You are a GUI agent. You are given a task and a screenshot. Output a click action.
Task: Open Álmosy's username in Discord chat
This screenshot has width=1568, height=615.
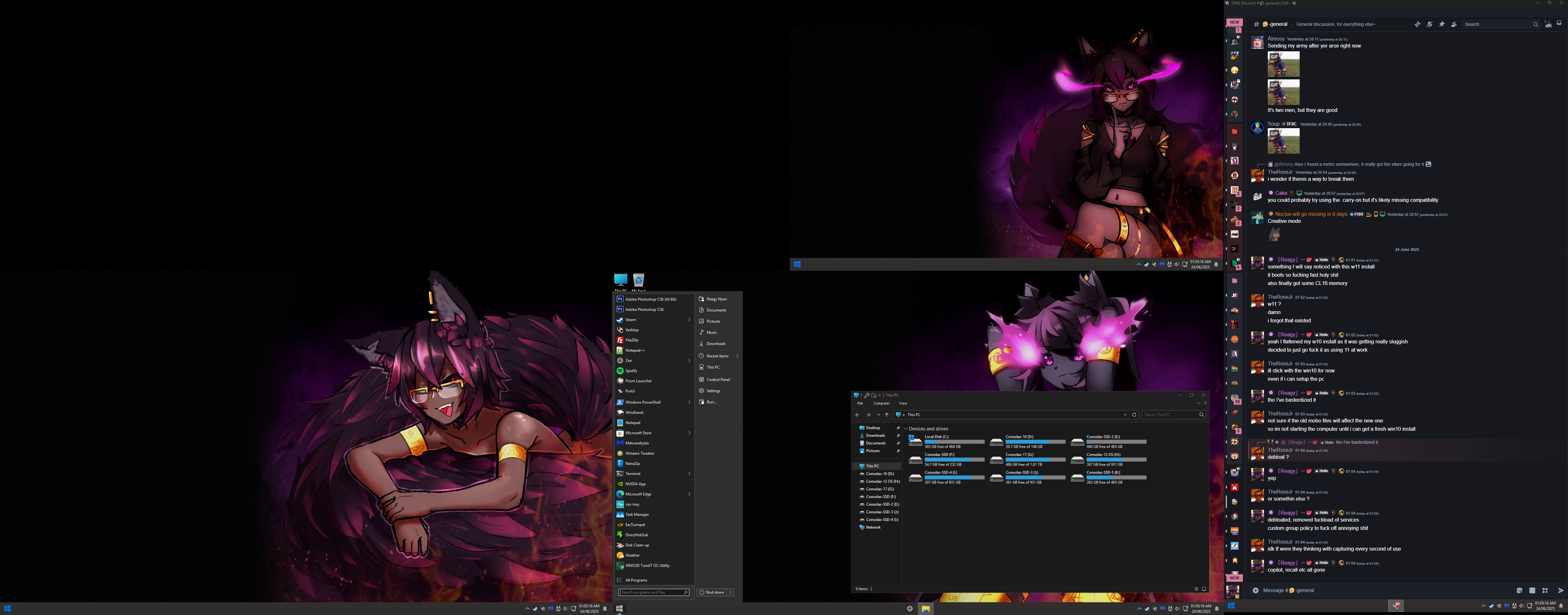(x=1276, y=39)
